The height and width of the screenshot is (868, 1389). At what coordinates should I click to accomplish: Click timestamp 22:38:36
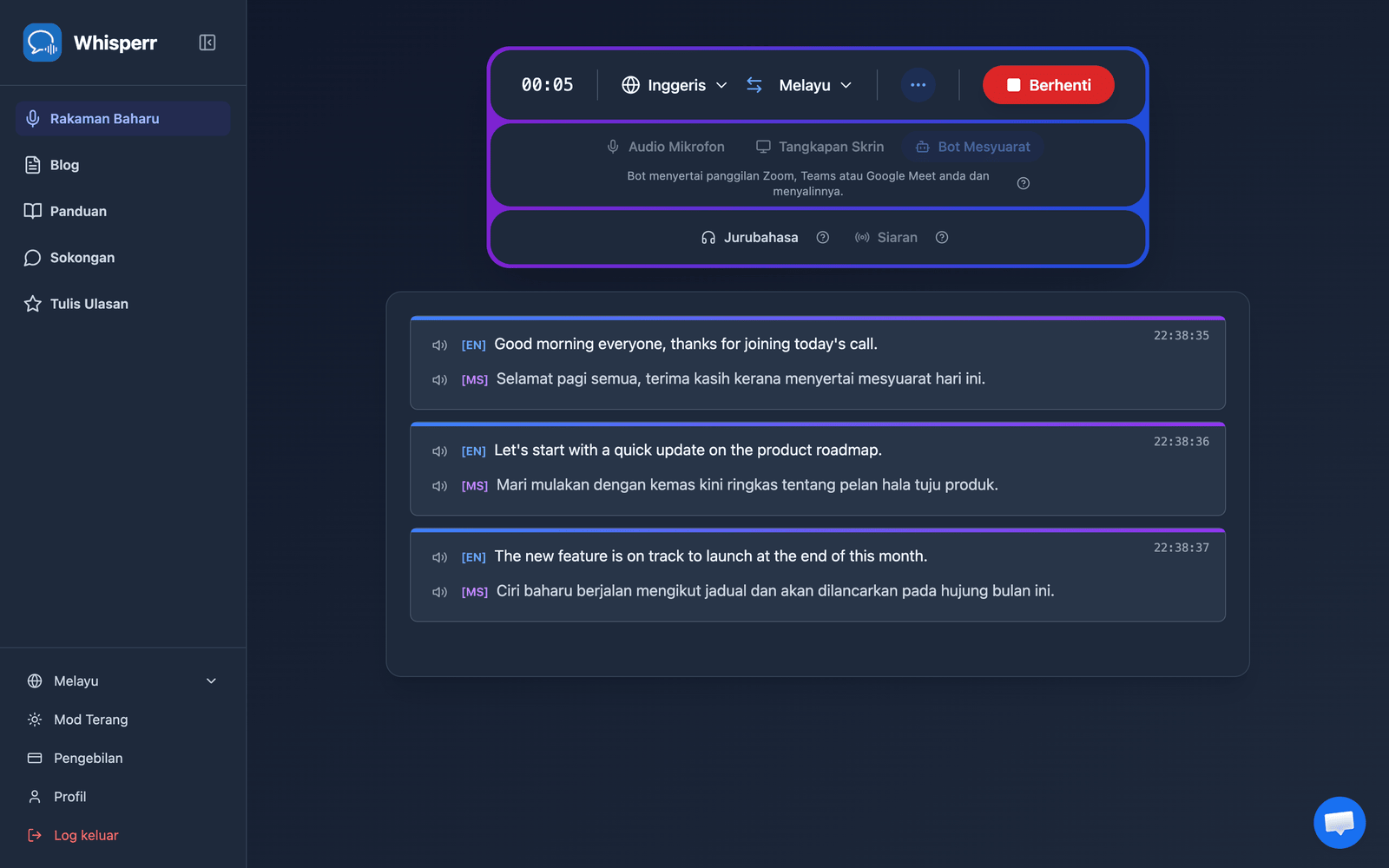[x=1181, y=442]
